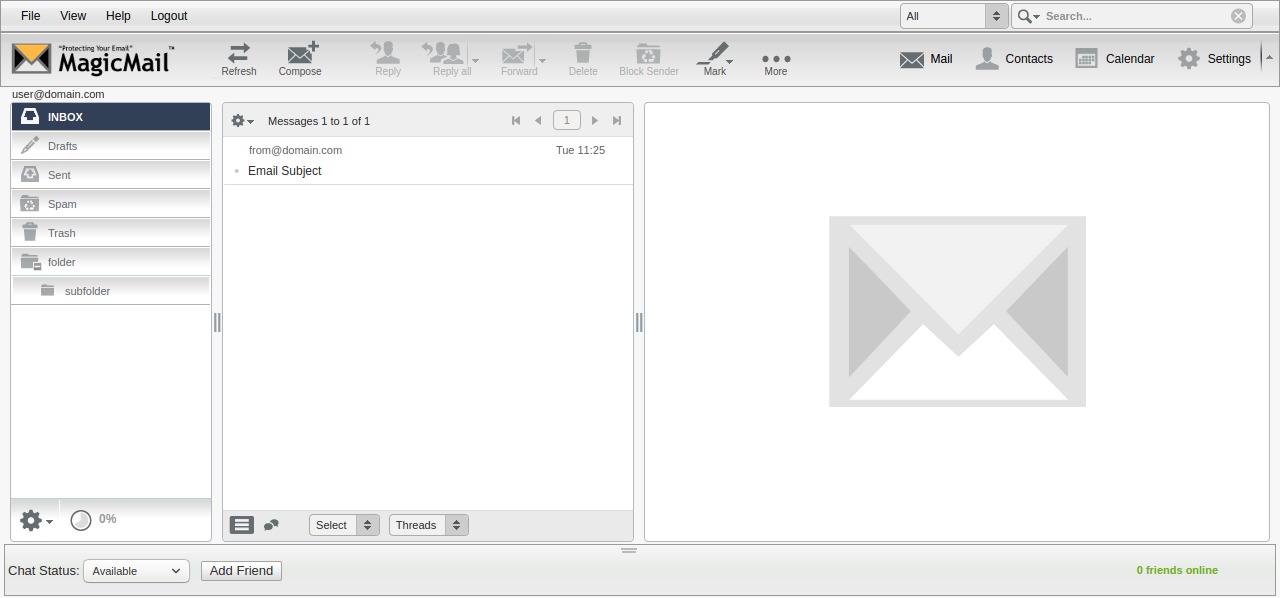This screenshot has width=1280, height=598.
Task: Open the Select dropdown below the messages
Action: coord(344,524)
